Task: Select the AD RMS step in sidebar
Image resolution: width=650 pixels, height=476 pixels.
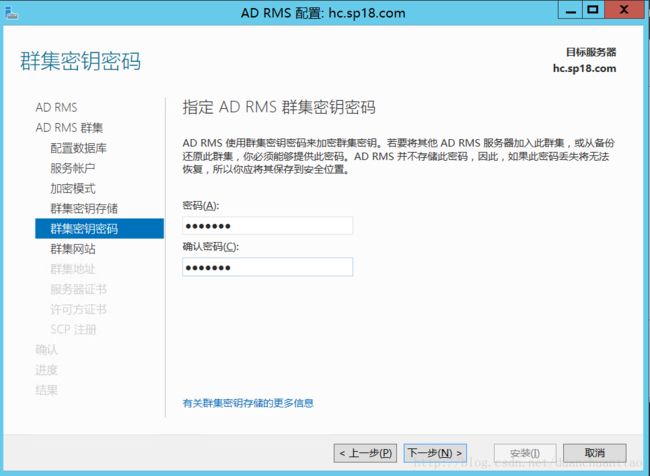Action: pos(56,107)
